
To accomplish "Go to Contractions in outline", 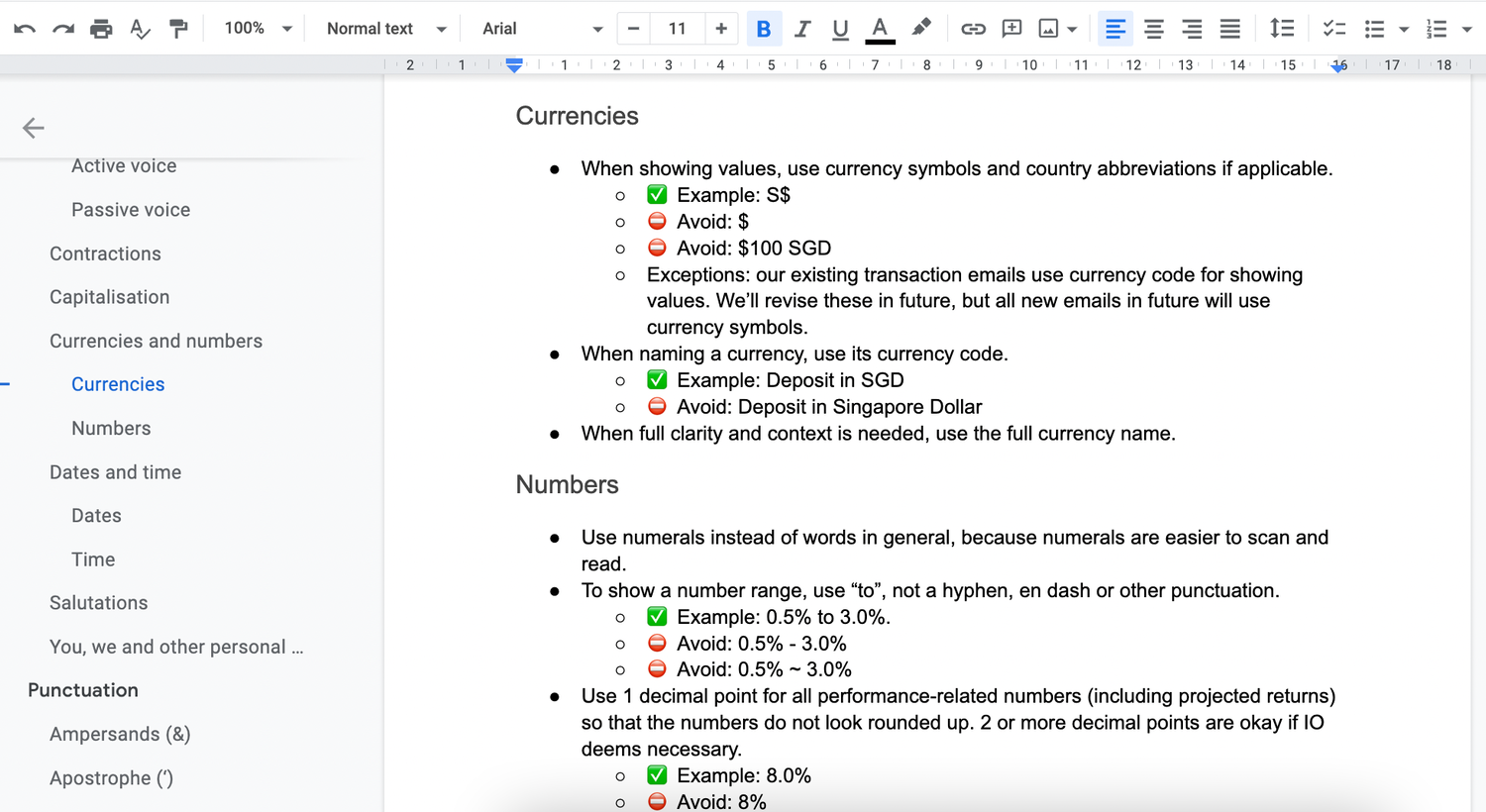I will [x=105, y=254].
